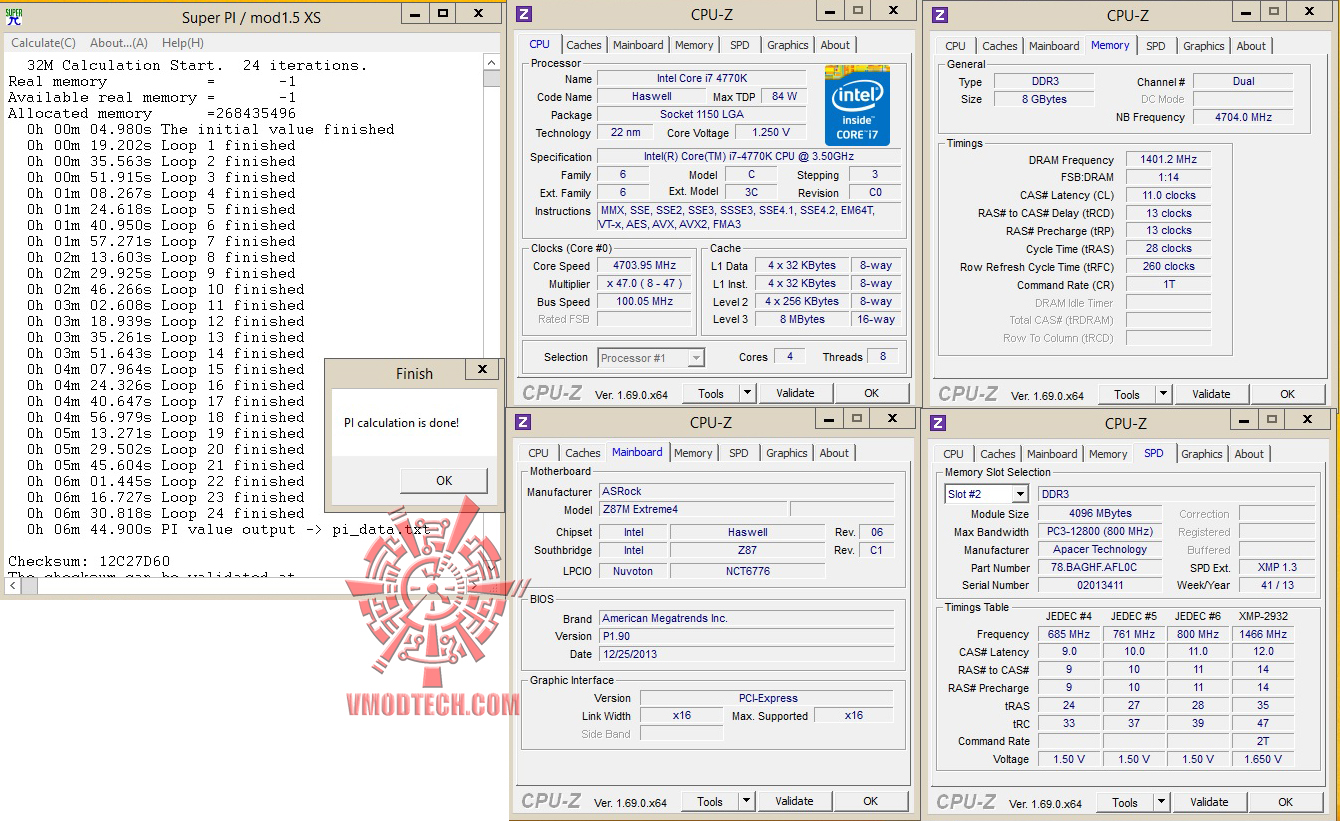Click the CPU-Z logo icon of CPU window
Image resolution: width=1340 pixels, height=821 pixels.
[x=524, y=14]
